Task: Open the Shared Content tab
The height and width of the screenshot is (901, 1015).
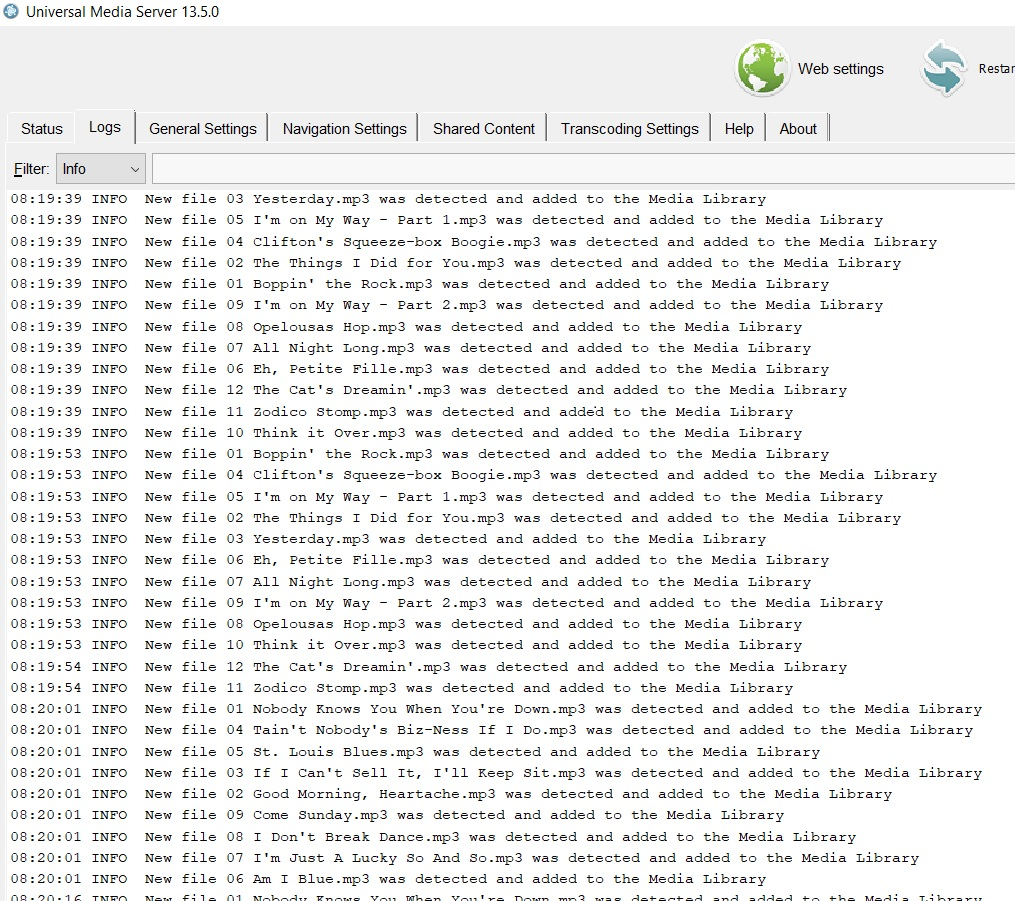Action: [483, 128]
